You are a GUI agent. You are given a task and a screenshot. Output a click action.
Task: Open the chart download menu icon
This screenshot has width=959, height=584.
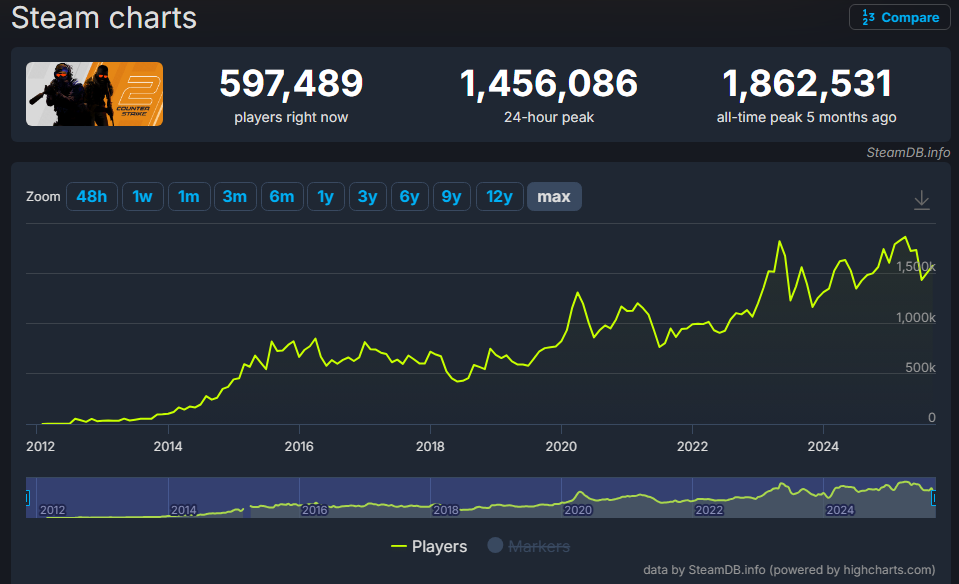point(922,199)
